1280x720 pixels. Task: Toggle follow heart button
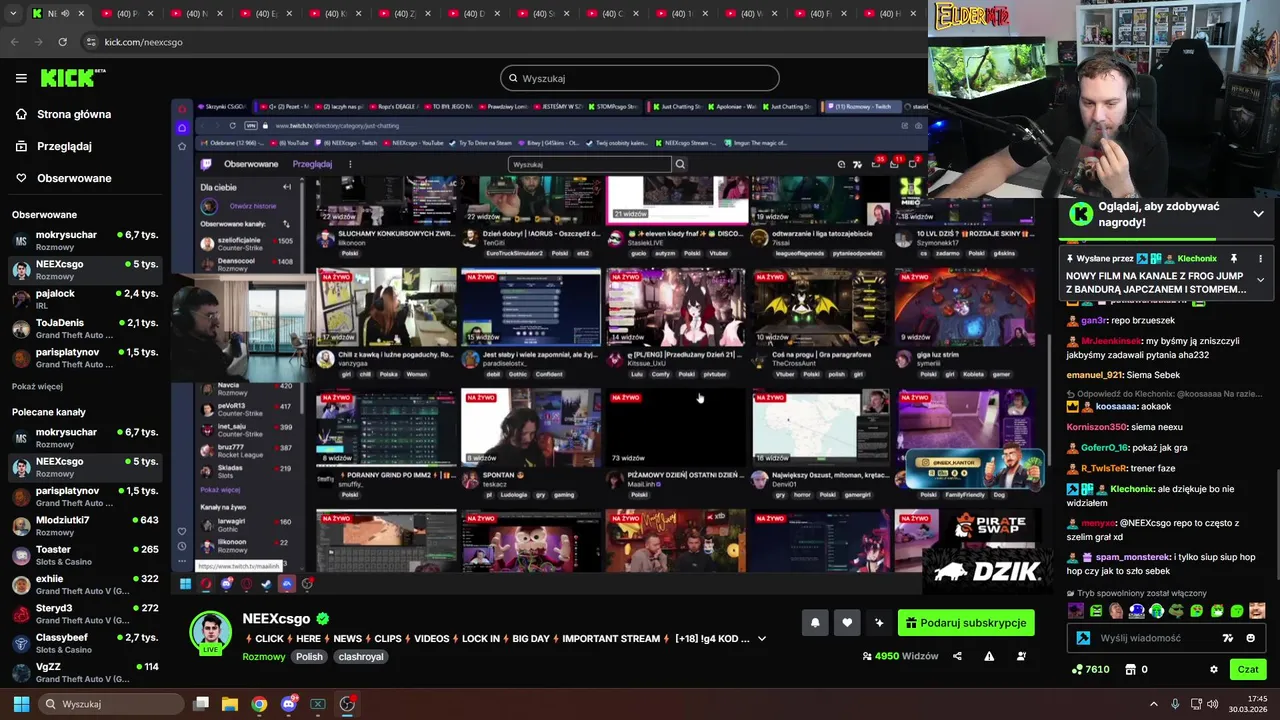click(x=847, y=623)
